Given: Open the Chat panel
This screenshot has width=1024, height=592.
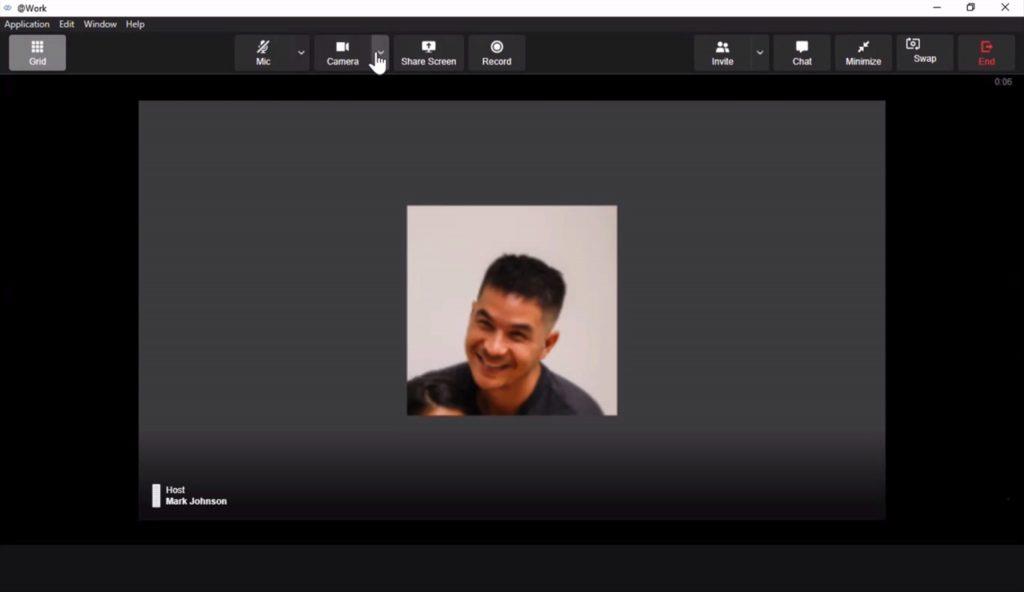Looking at the screenshot, I should [x=802, y=52].
